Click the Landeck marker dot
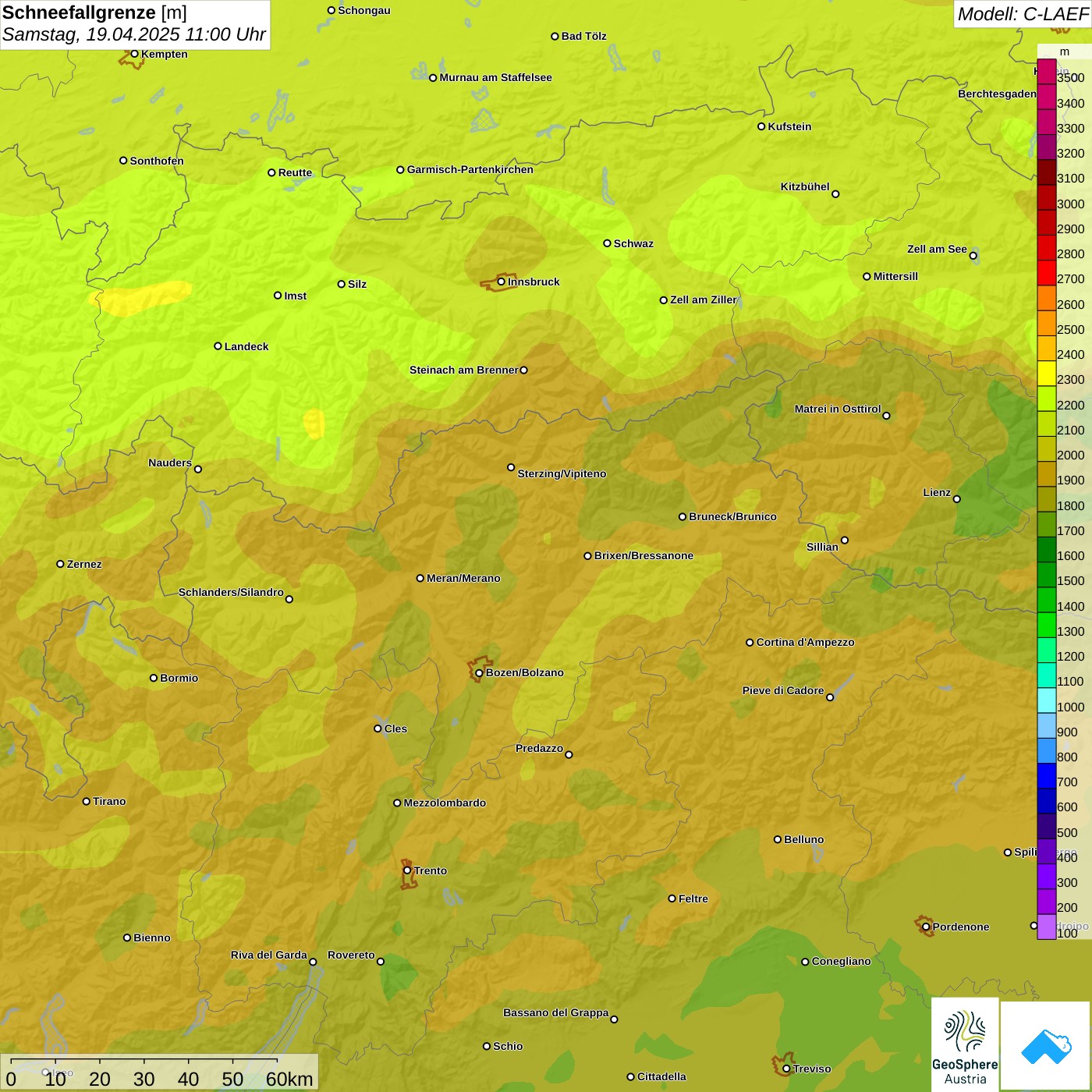 click(218, 346)
